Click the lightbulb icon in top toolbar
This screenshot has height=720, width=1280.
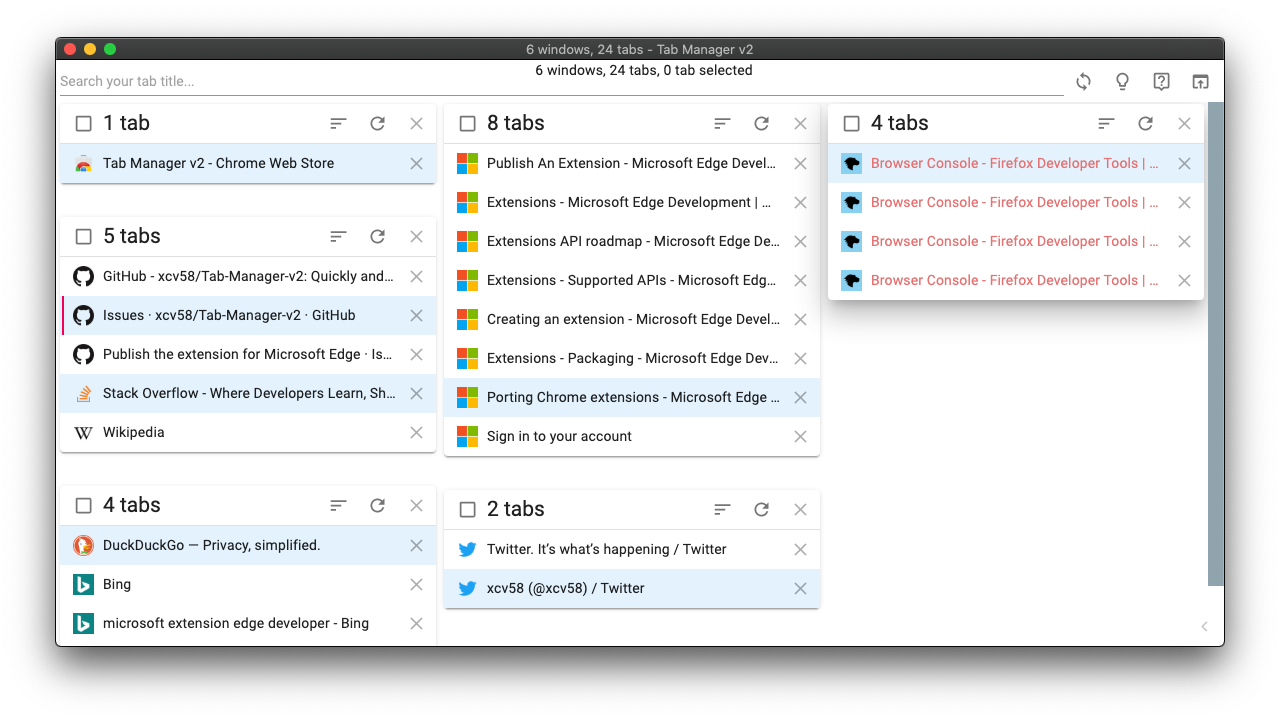[x=1122, y=82]
